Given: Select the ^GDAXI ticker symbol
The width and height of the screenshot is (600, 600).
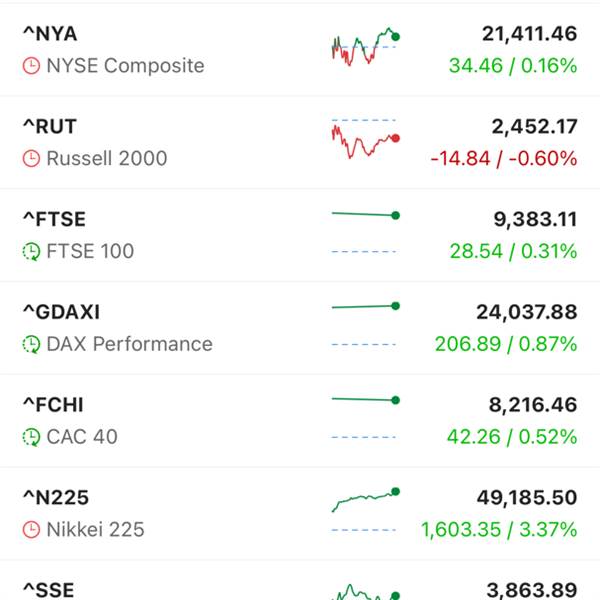Looking at the screenshot, I should click(60, 313).
